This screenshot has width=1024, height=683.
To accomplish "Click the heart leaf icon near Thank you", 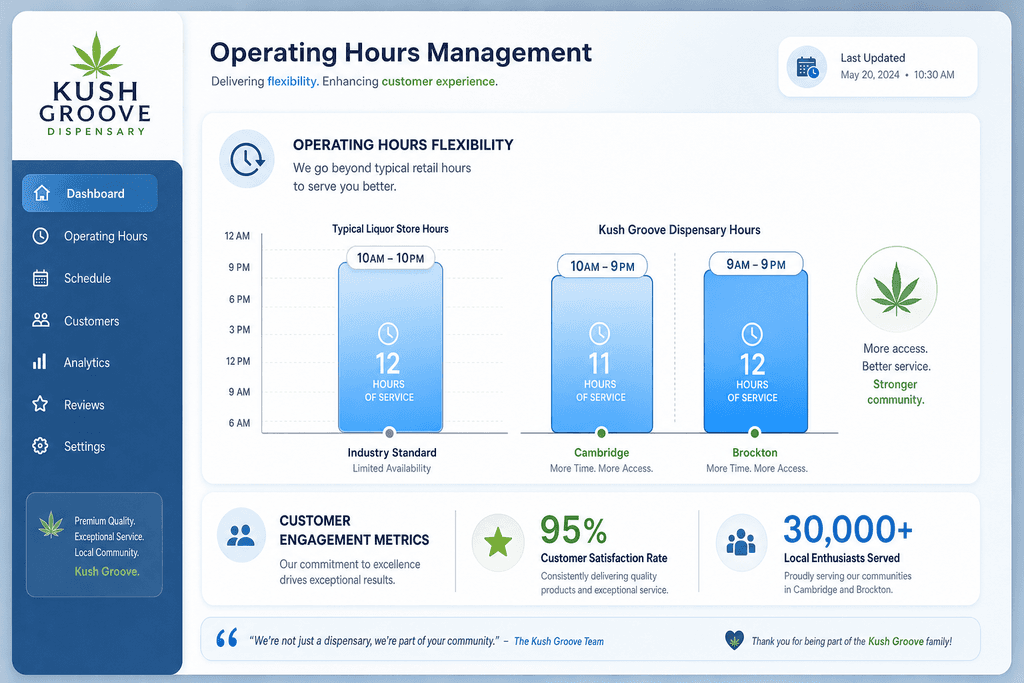I will click(735, 640).
